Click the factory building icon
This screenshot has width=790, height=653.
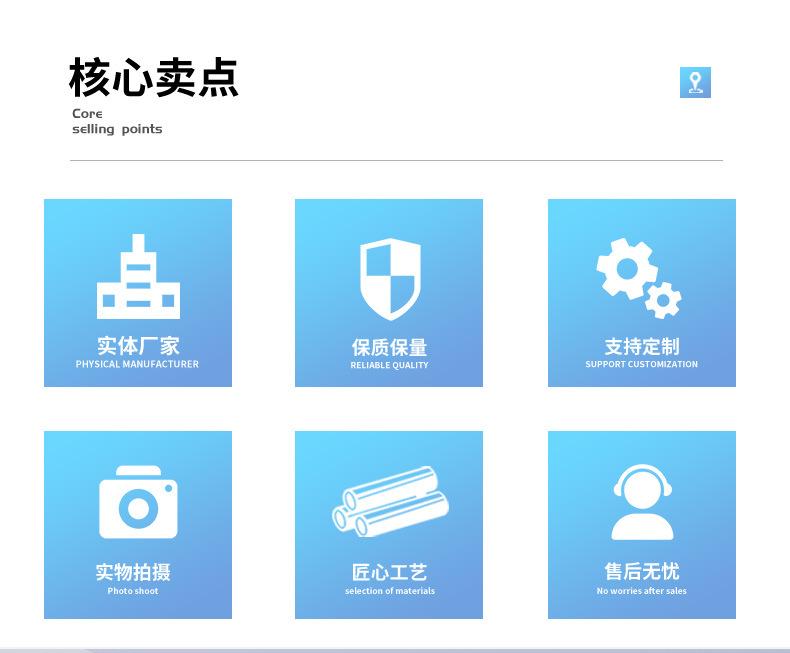(x=138, y=276)
